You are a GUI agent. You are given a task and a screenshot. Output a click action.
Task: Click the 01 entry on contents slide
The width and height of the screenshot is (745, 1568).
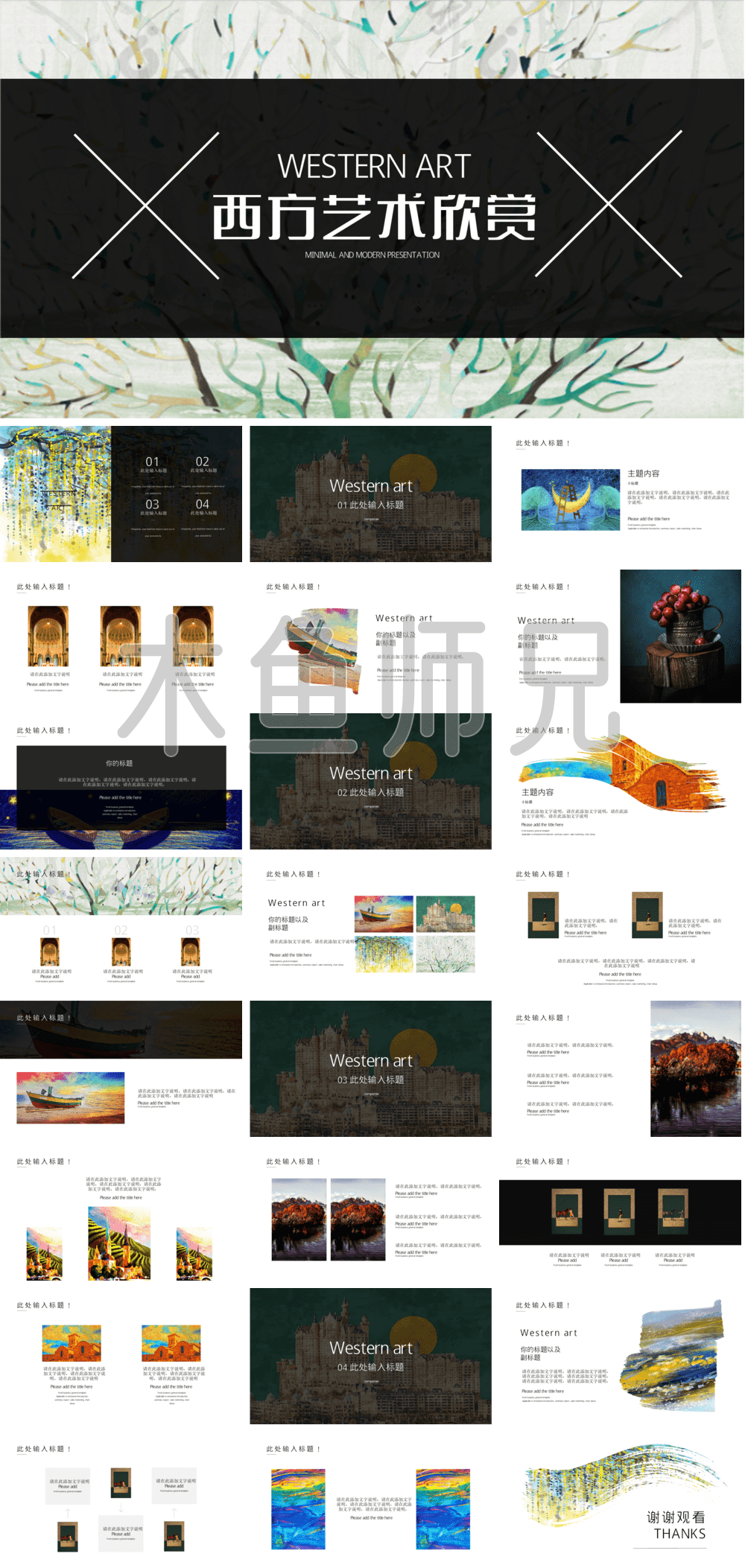153,465
